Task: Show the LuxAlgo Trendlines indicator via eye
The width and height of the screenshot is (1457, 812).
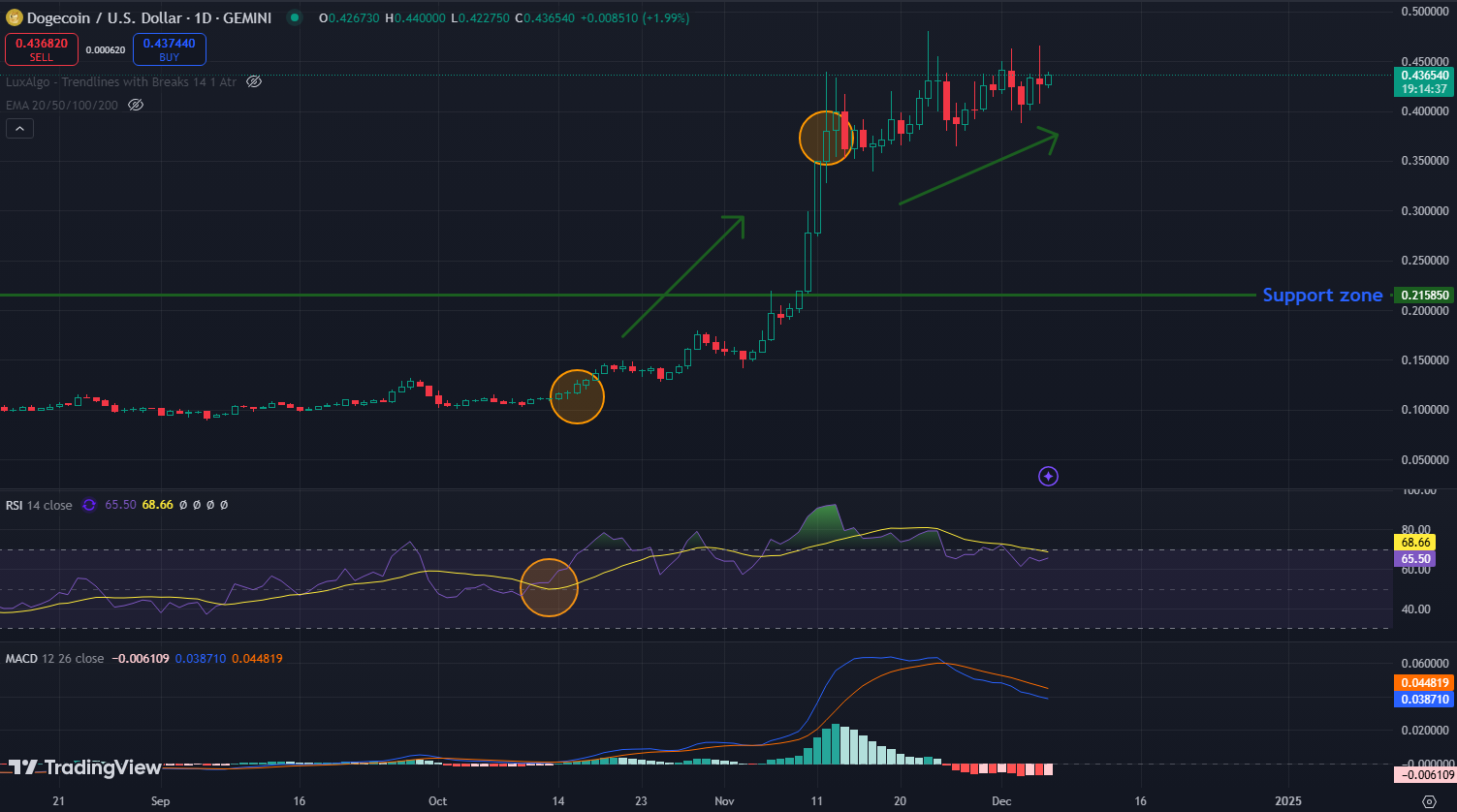Action: tap(254, 82)
